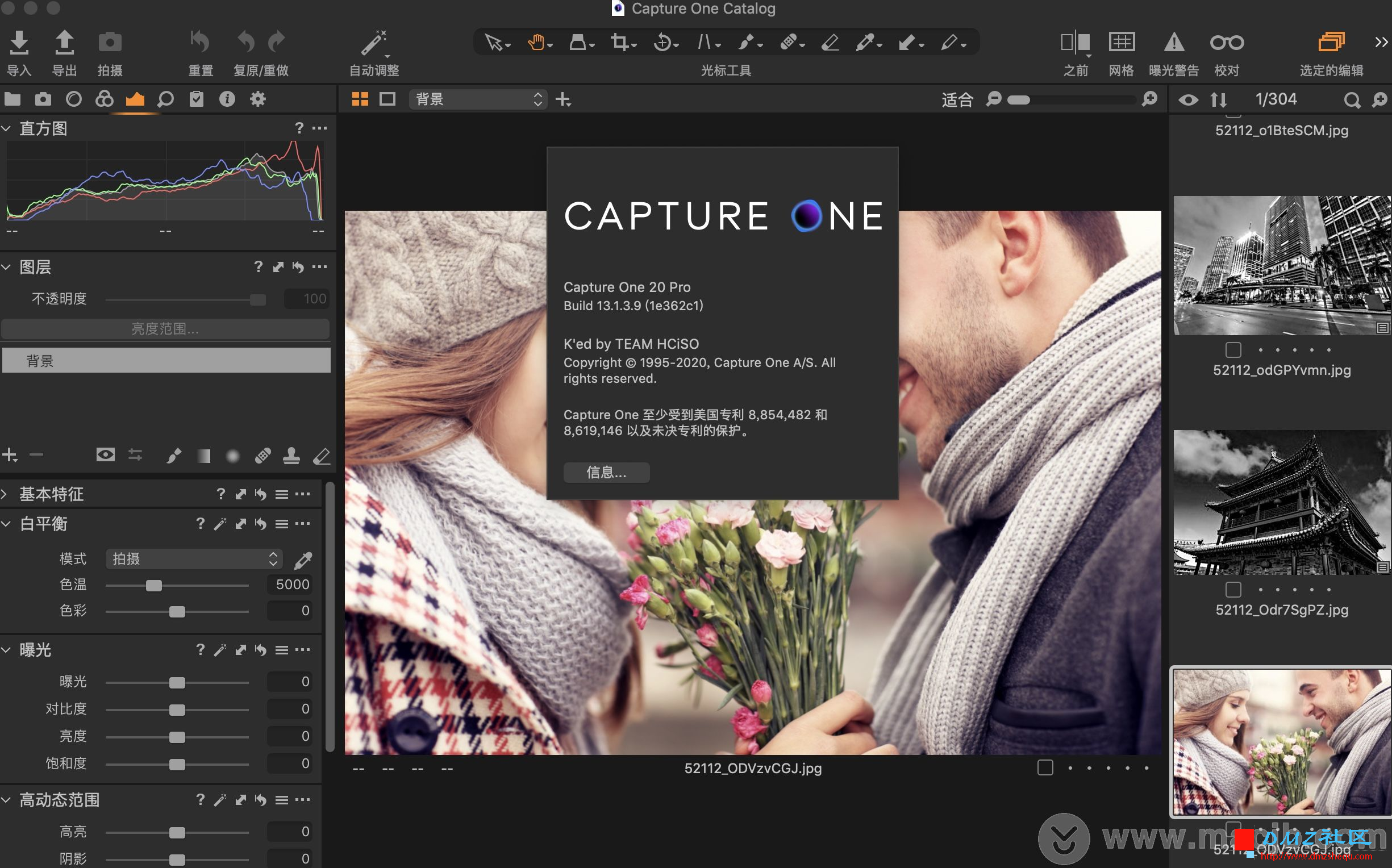This screenshot has height=868, width=1392.
Task: Collapse the 高动态范围 panel
Action: pyautogui.click(x=6, y=800)
